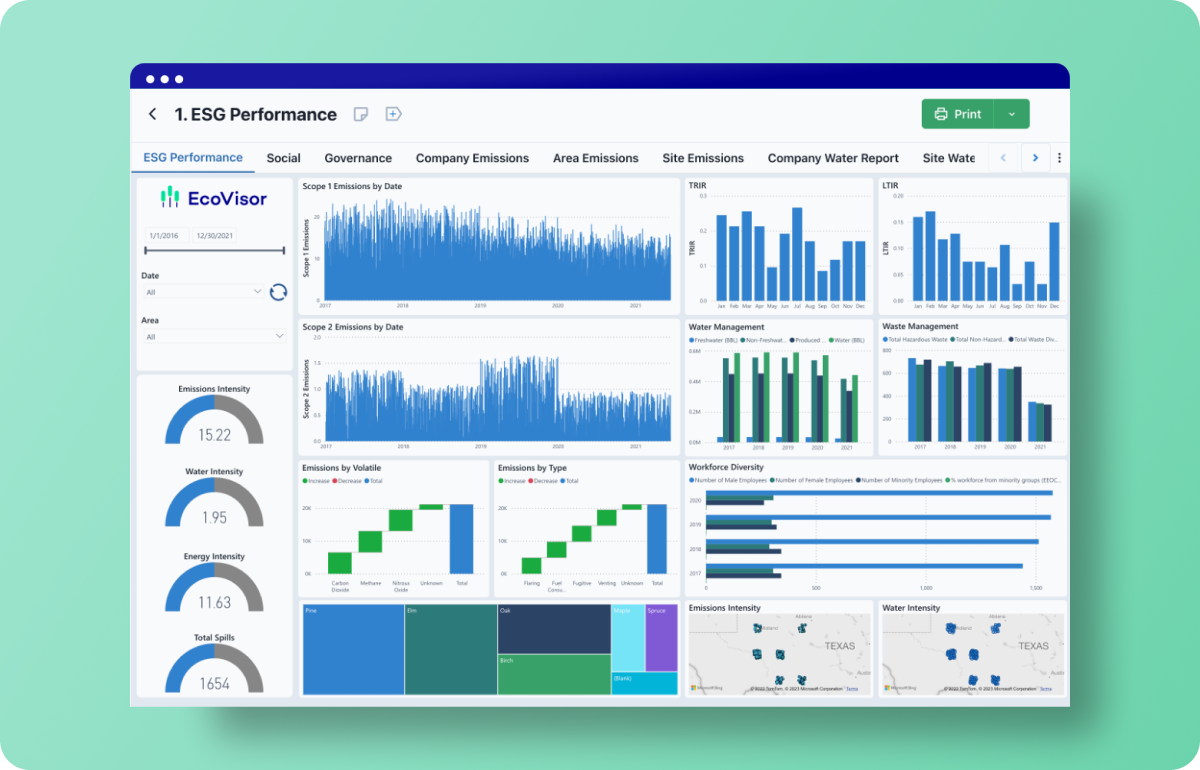Open the vertical three-dot tabs menu
This screenshot has height=770, width=1200.
(x=1059, y=158)
